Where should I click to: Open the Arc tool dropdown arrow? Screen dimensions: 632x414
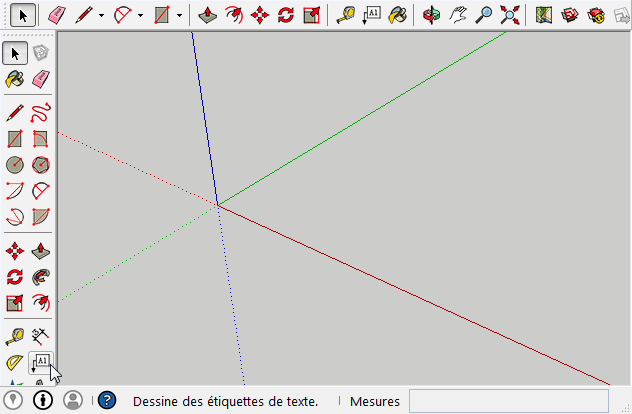pyautogui.click(x=140, y=15)
